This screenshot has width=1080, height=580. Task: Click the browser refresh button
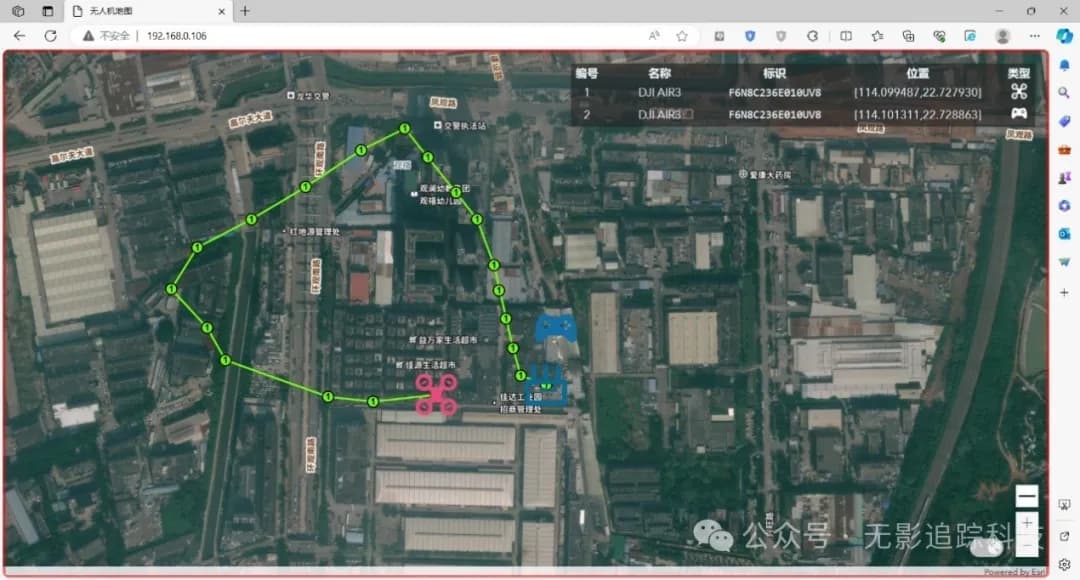click(50, 35)
